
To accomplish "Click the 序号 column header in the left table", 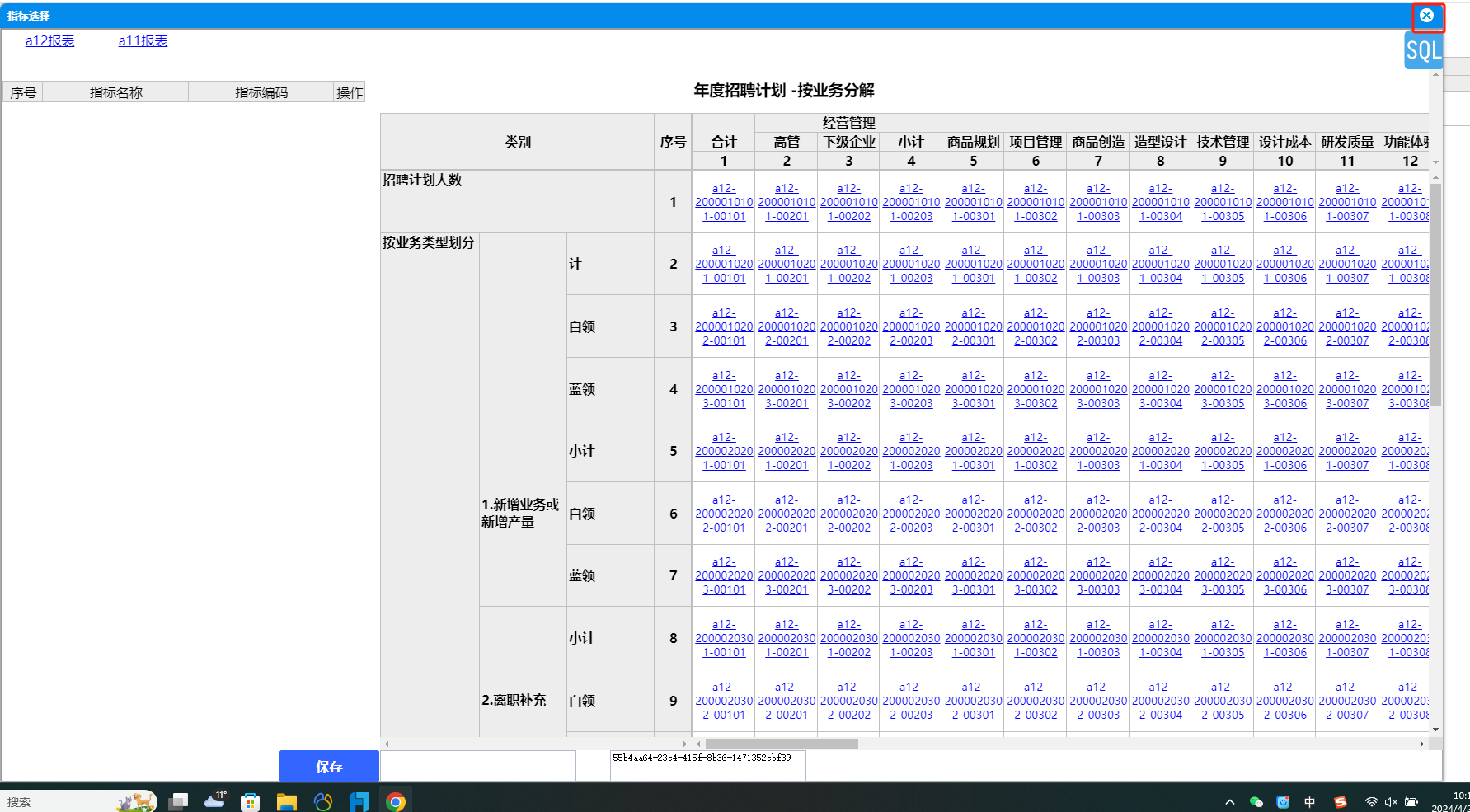I will tap(23, 92).
